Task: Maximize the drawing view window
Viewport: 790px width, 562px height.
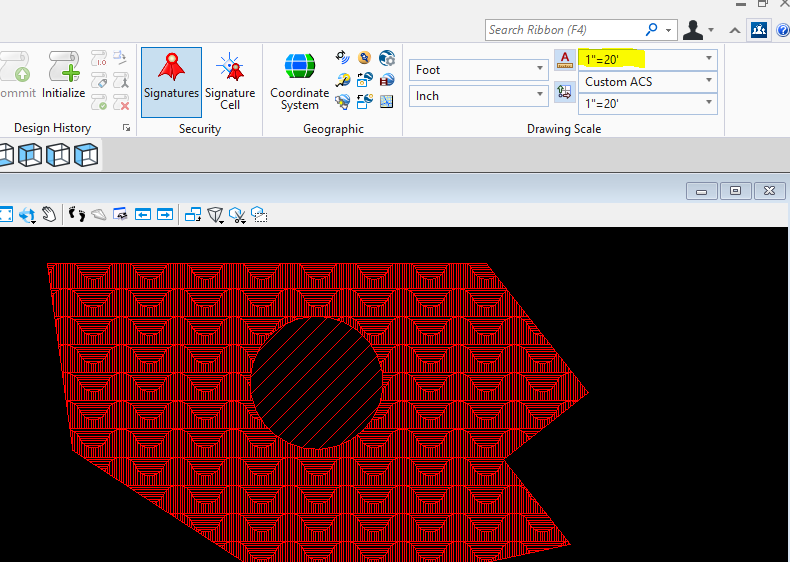Action: [x=736, y=191]
